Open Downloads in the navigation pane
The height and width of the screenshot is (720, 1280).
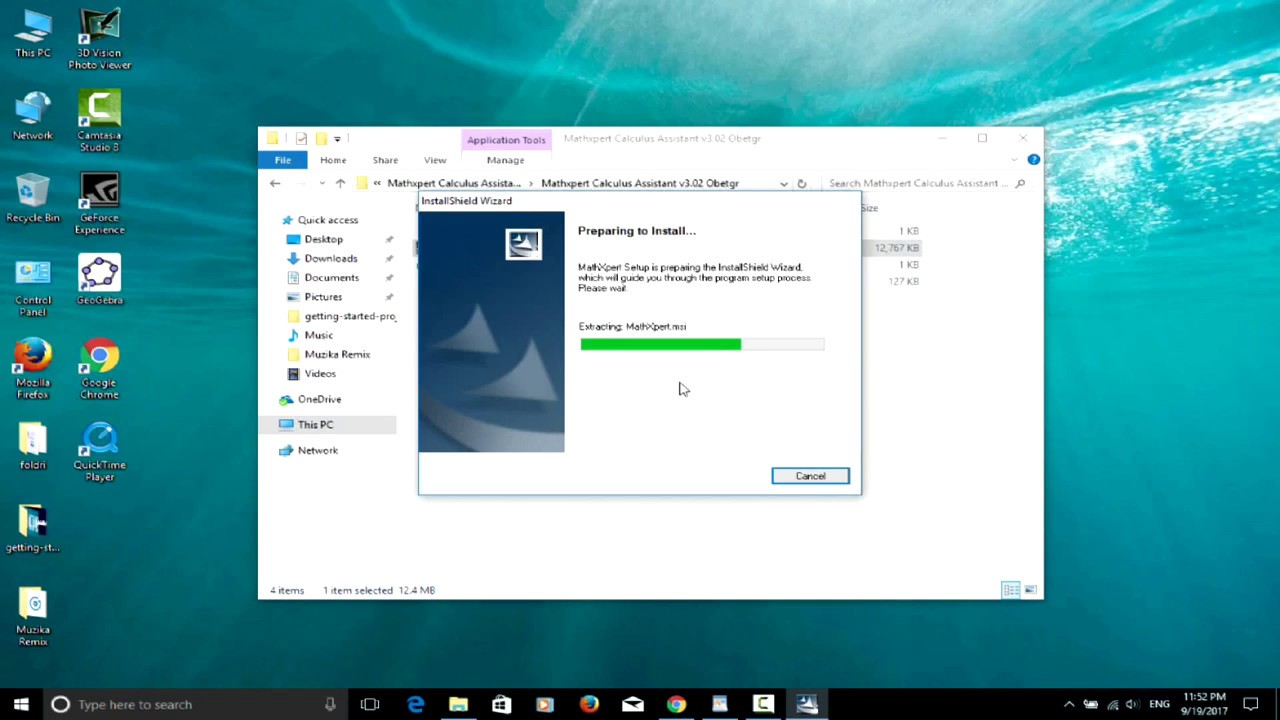330,258
